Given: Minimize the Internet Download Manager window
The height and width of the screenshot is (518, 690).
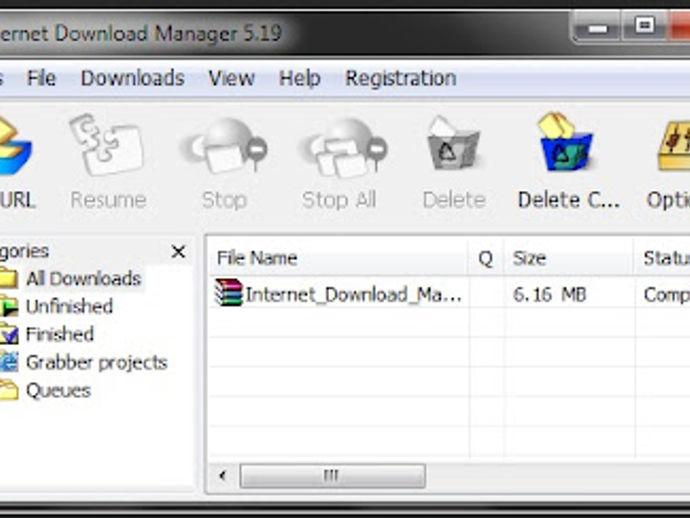Looking at the screenshot, I should pos(598,28).
